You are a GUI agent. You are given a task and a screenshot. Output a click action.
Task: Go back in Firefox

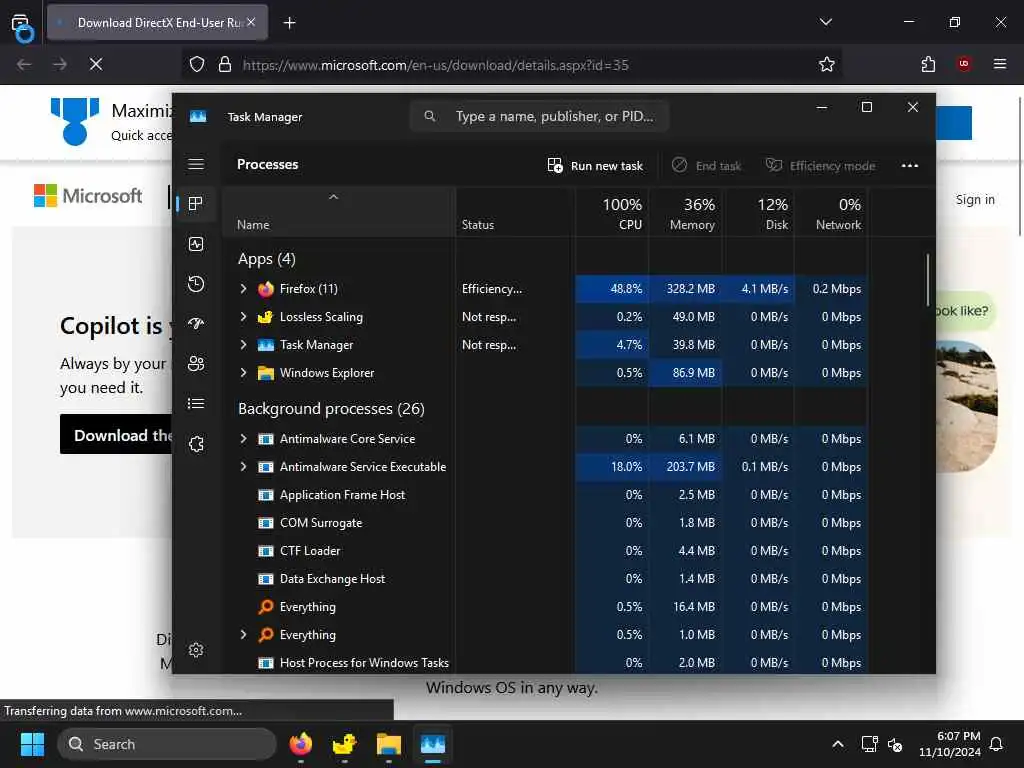tap(24, 64)
